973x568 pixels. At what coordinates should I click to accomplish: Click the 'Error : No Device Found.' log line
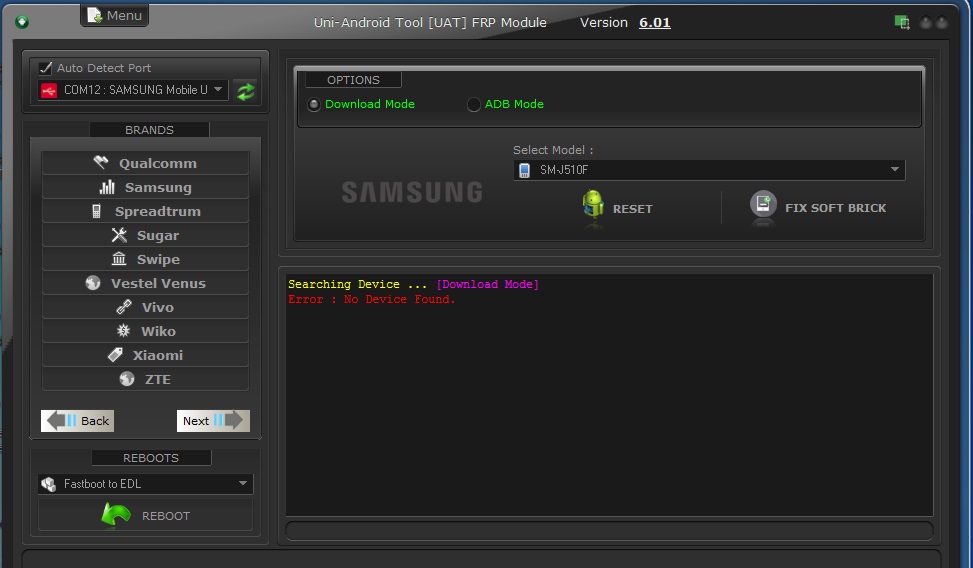[371, 299]
